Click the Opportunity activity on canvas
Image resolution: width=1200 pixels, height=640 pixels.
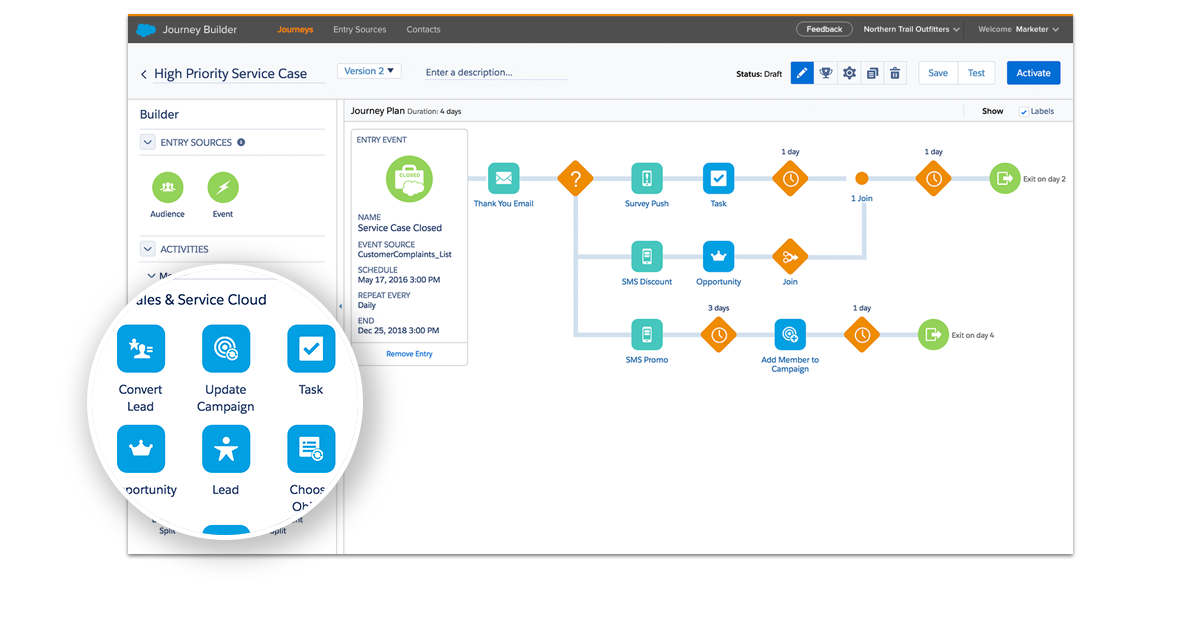coord(718,257)
